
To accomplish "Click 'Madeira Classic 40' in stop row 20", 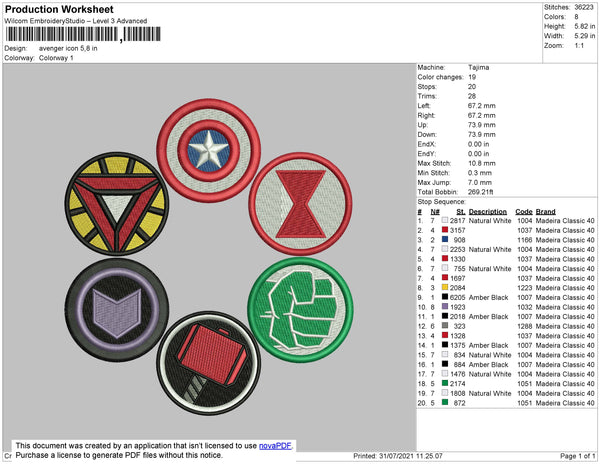I will pos(565,403).
